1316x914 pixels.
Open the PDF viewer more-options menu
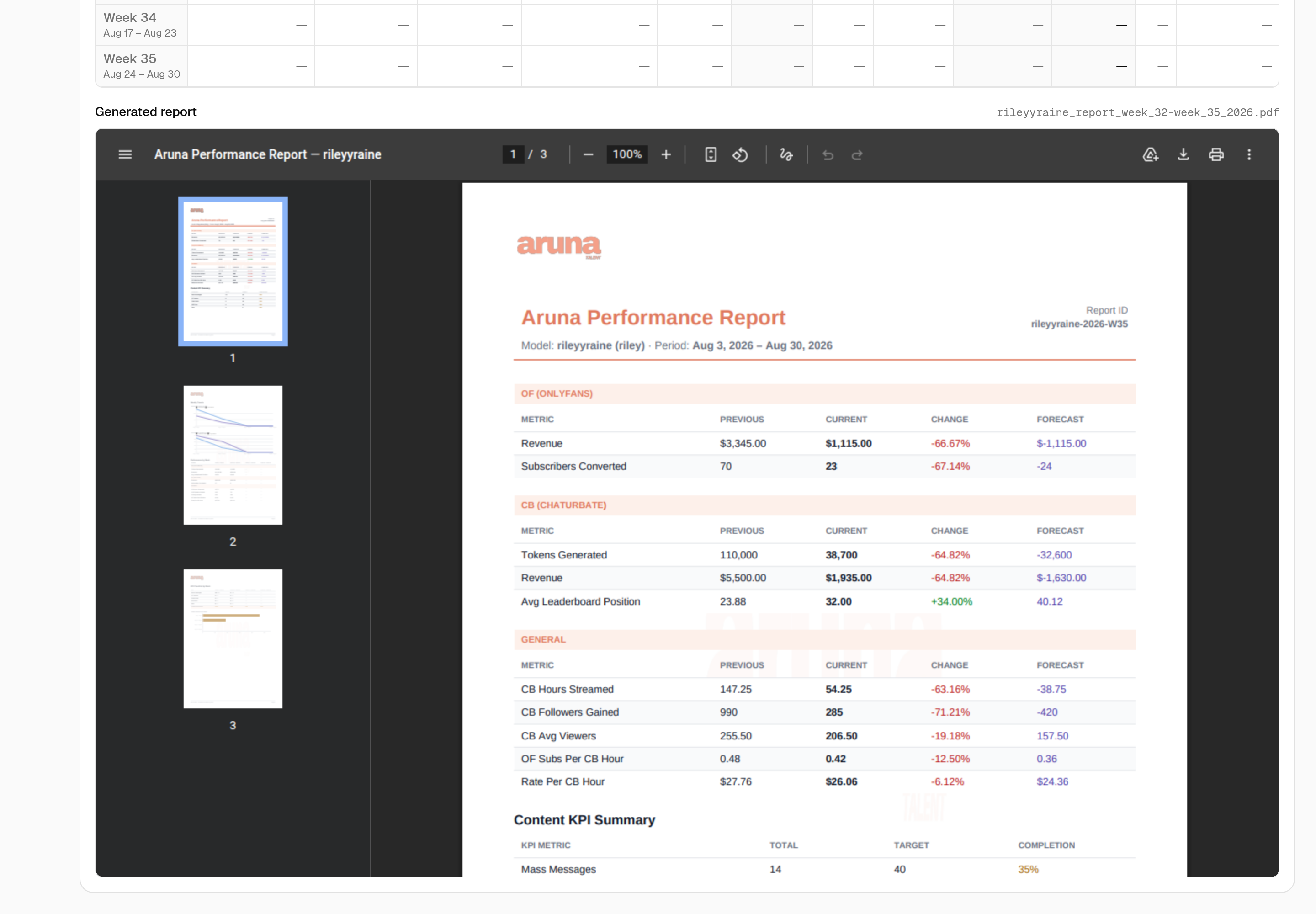pos(1249,154)
